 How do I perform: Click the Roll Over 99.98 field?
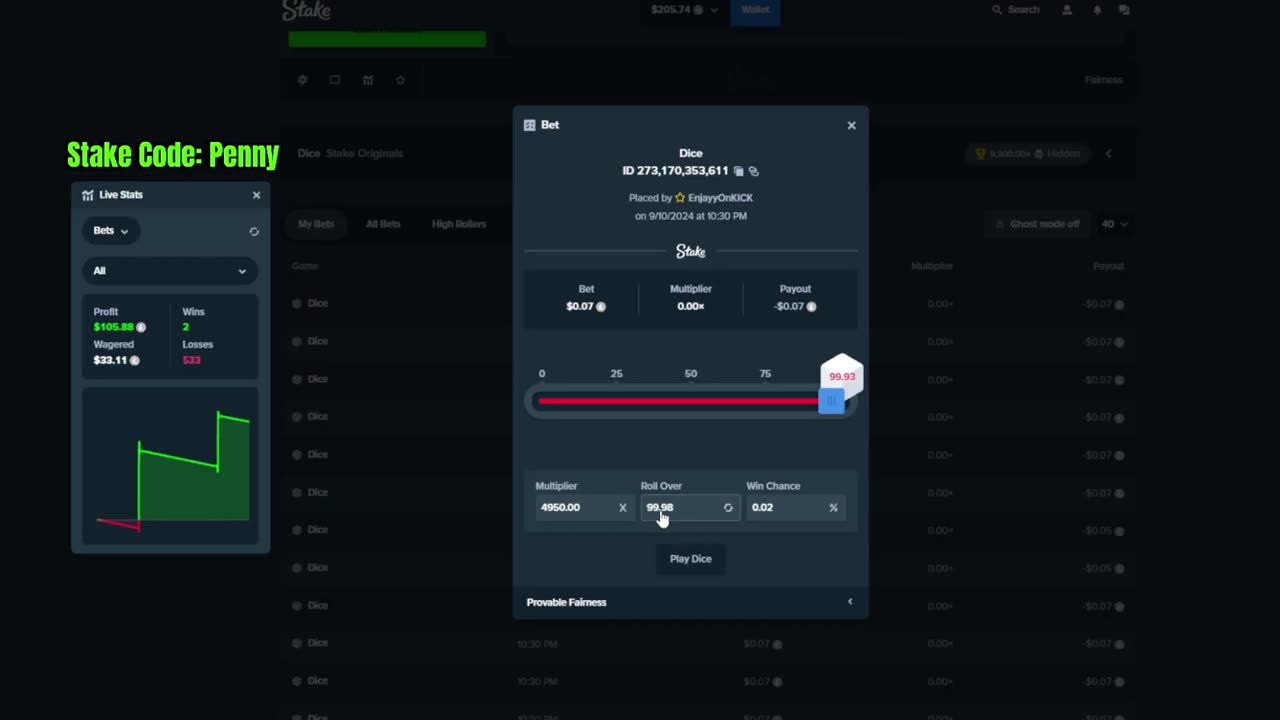click(x=688, y=507)
